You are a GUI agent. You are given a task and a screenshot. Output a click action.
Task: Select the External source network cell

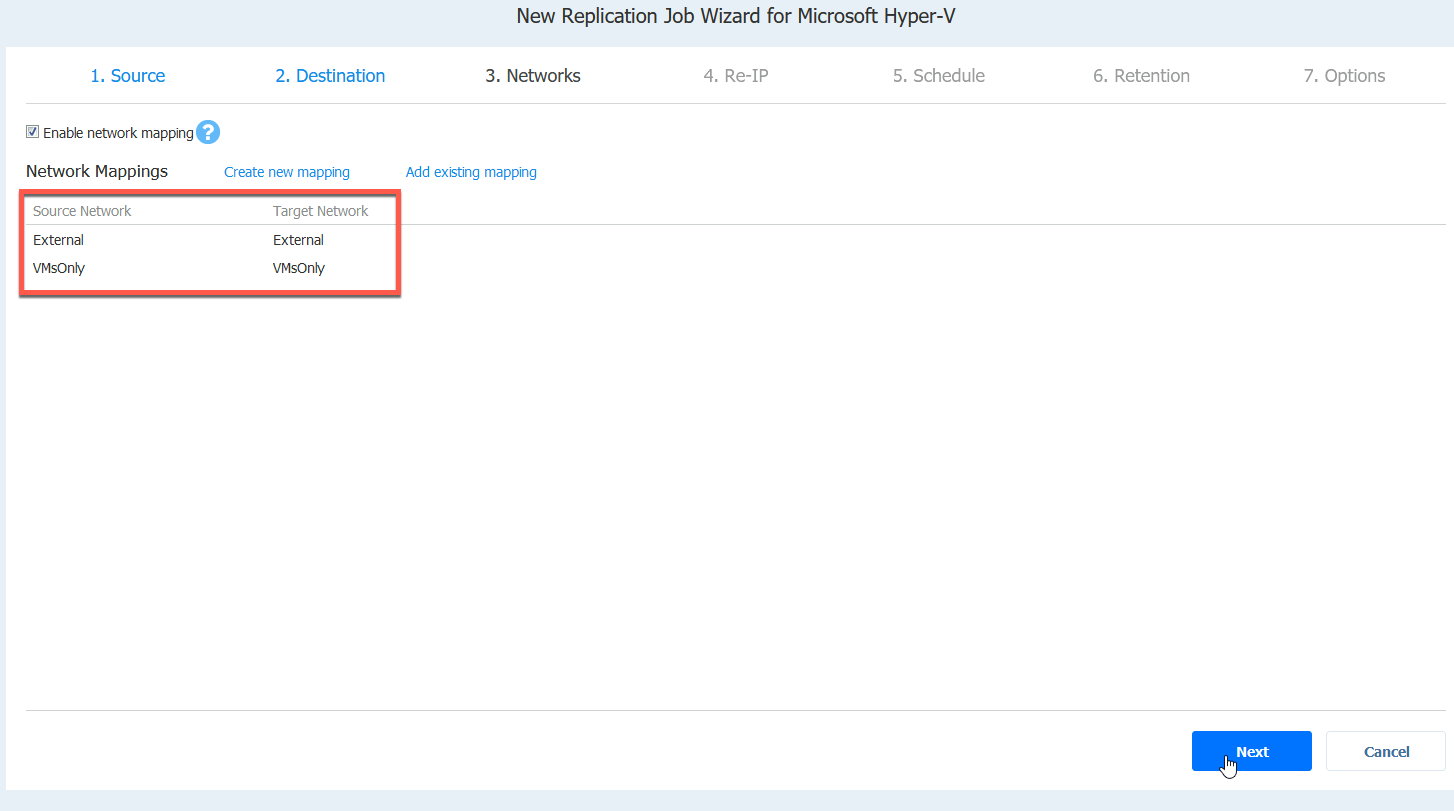click(x=58, y=240)
